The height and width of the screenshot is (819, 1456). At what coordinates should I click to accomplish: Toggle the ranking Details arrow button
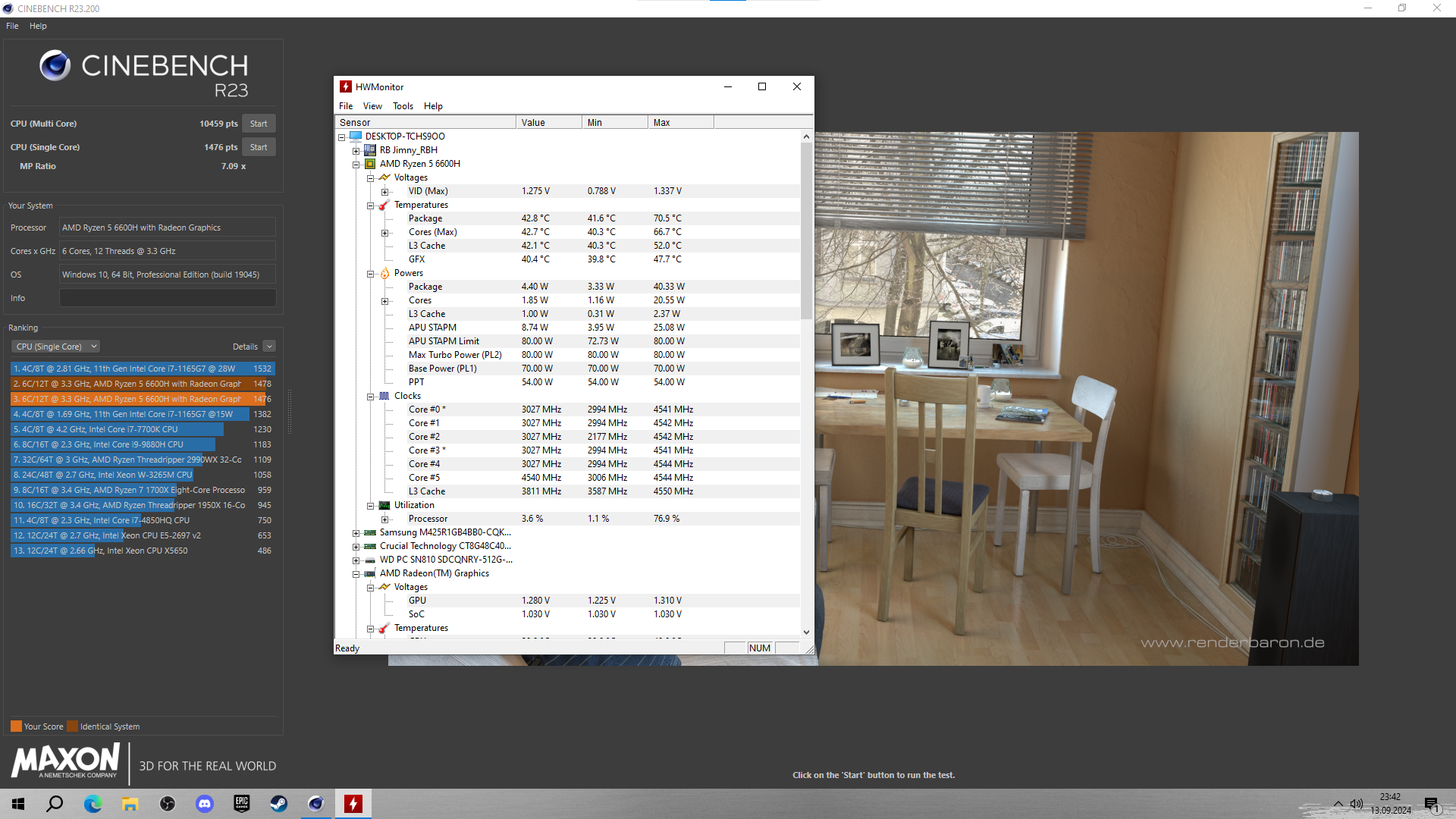(x=269, y=347)
